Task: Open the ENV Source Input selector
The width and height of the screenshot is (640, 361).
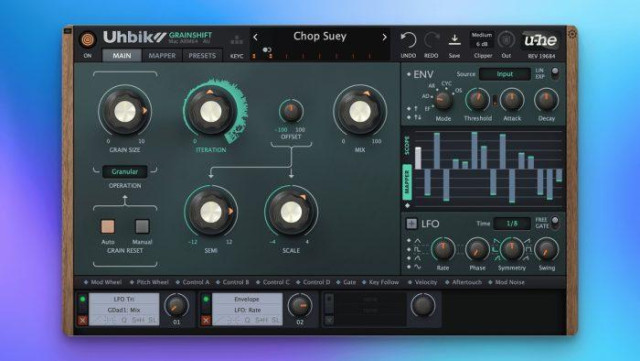Action: coord(504,74)
